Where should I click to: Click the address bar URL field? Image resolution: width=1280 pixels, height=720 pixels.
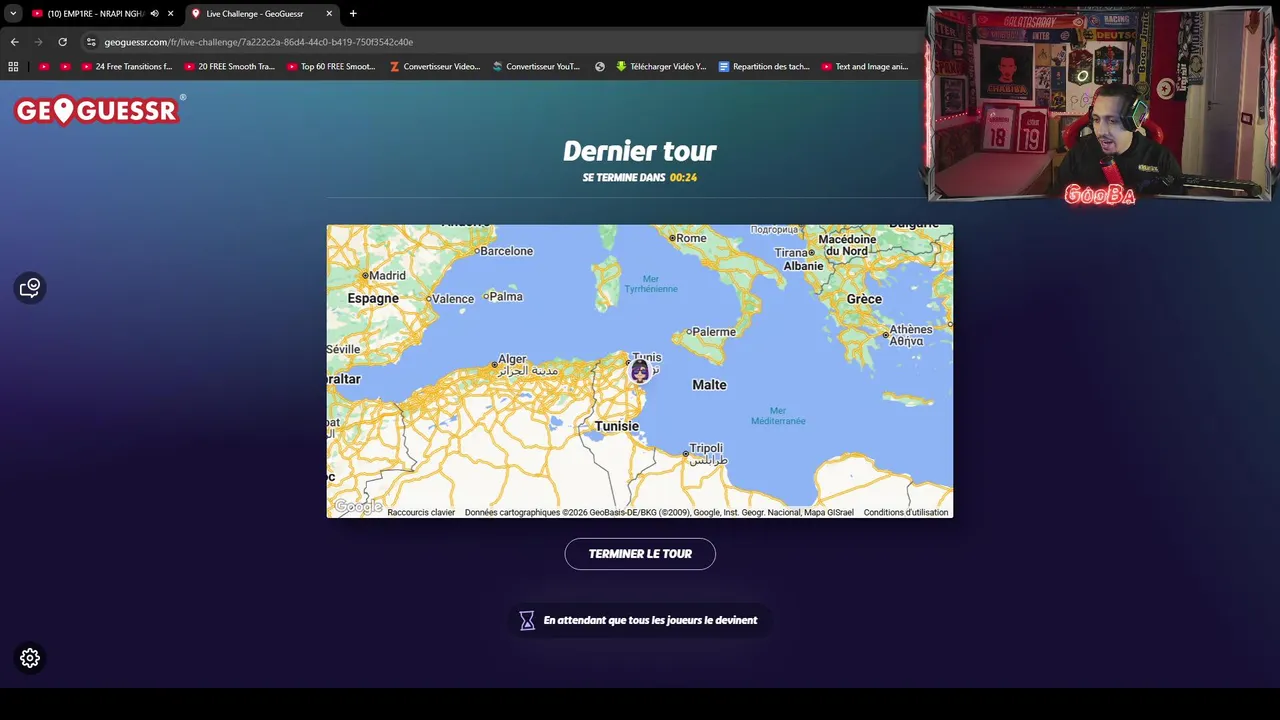tap(500, 42)
